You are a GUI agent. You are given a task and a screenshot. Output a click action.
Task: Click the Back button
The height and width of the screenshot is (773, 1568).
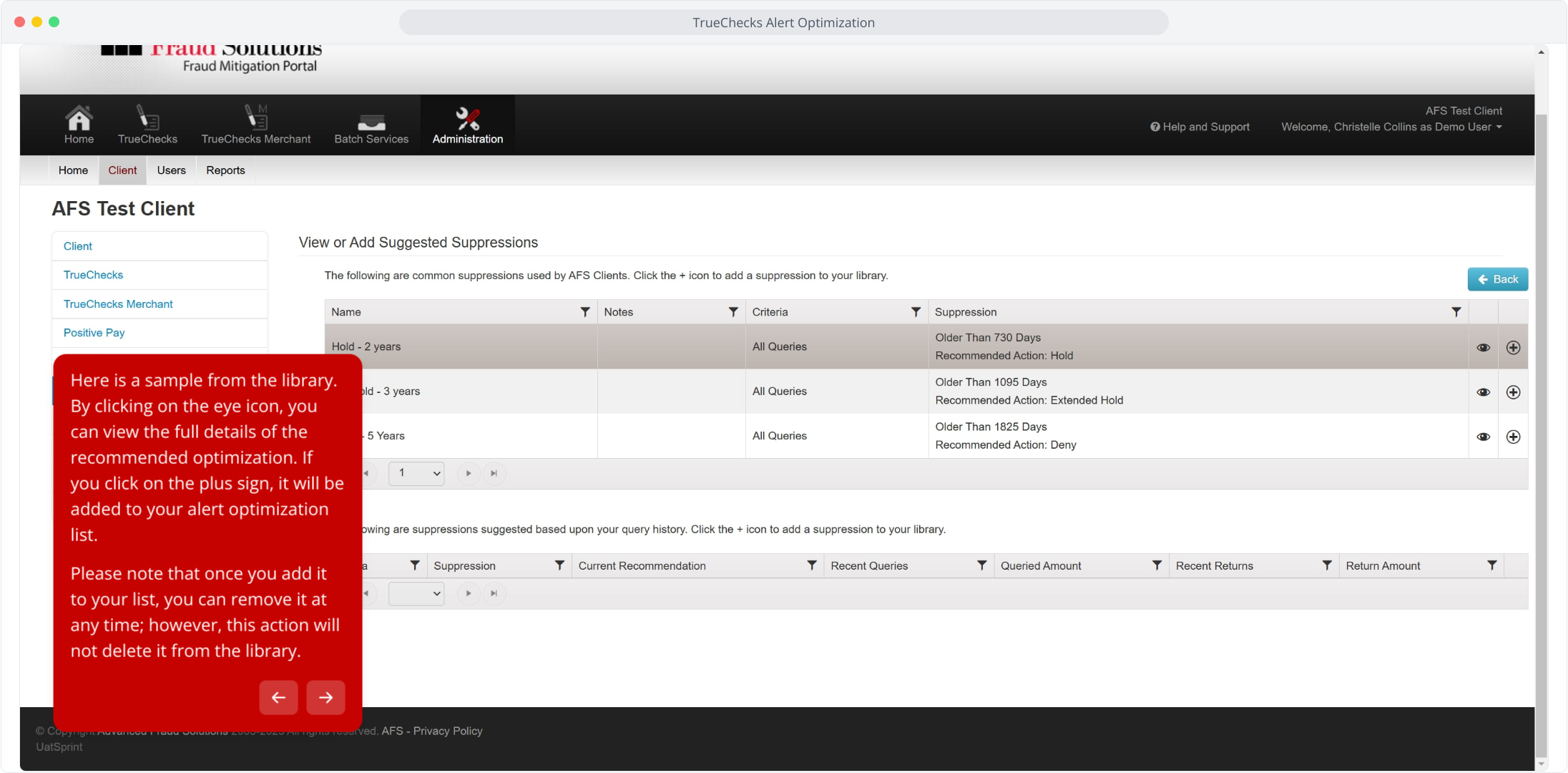coord(1498,279)
